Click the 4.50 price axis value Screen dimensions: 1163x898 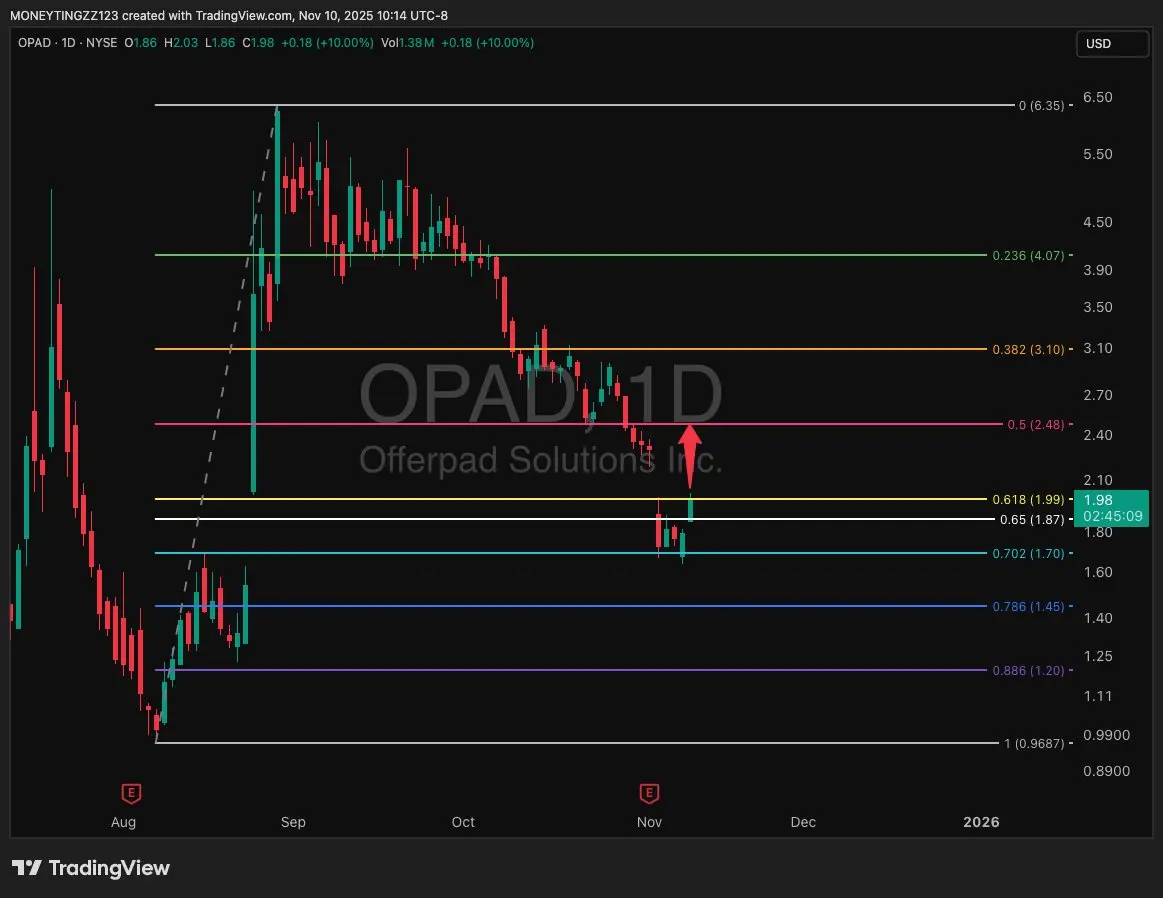(x=1098, y=222)
